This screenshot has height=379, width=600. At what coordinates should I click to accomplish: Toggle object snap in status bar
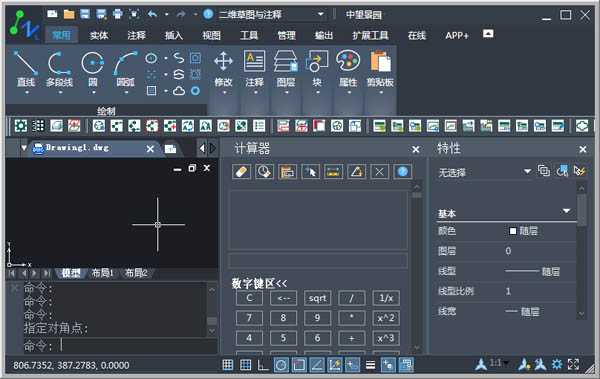coord(299,365)
